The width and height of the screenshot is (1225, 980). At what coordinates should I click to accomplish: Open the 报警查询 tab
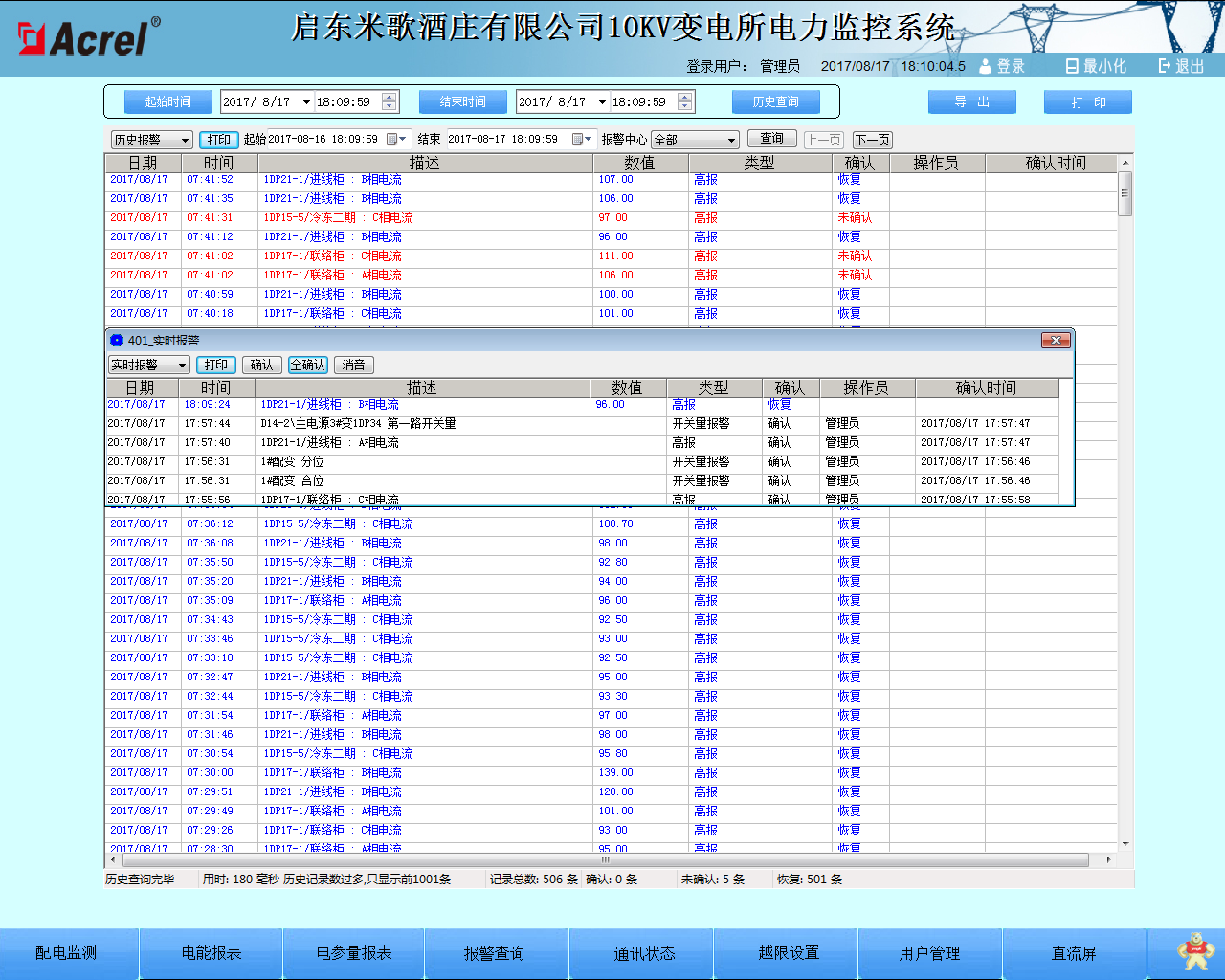[x=495, y=953]
